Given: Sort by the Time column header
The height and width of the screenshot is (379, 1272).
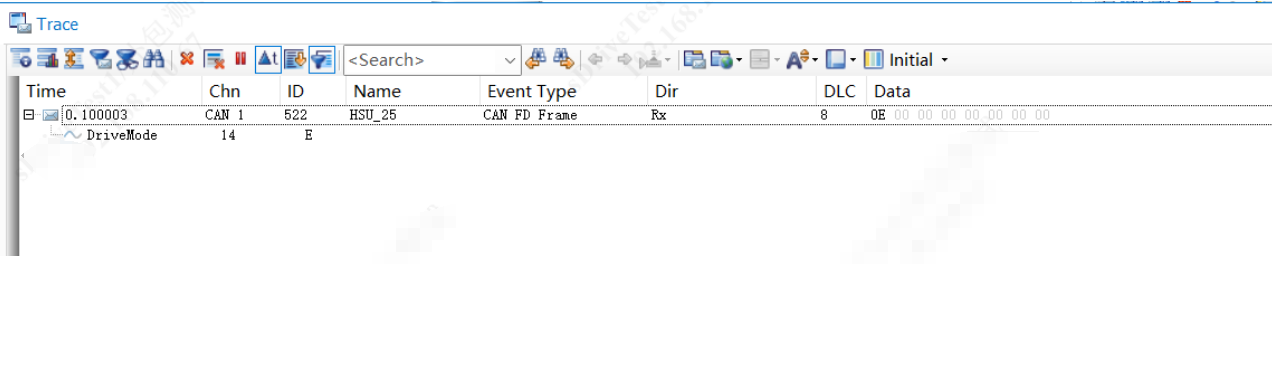Looking at the screenshot, I should coord(46,91).
